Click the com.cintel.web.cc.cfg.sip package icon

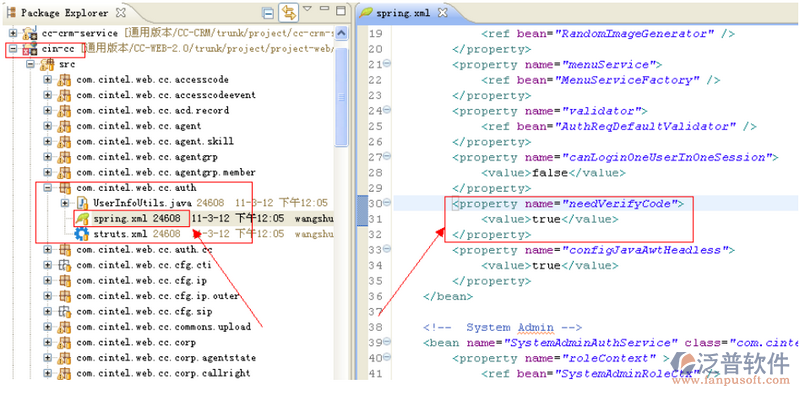[64, 311]
